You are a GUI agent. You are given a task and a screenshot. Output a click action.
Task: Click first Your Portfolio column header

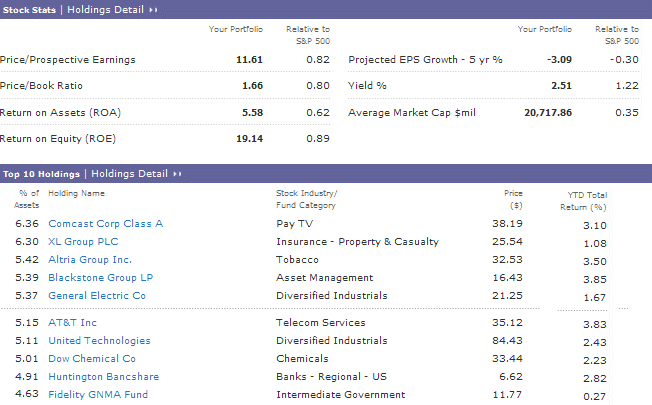click(x=236, y=30)
